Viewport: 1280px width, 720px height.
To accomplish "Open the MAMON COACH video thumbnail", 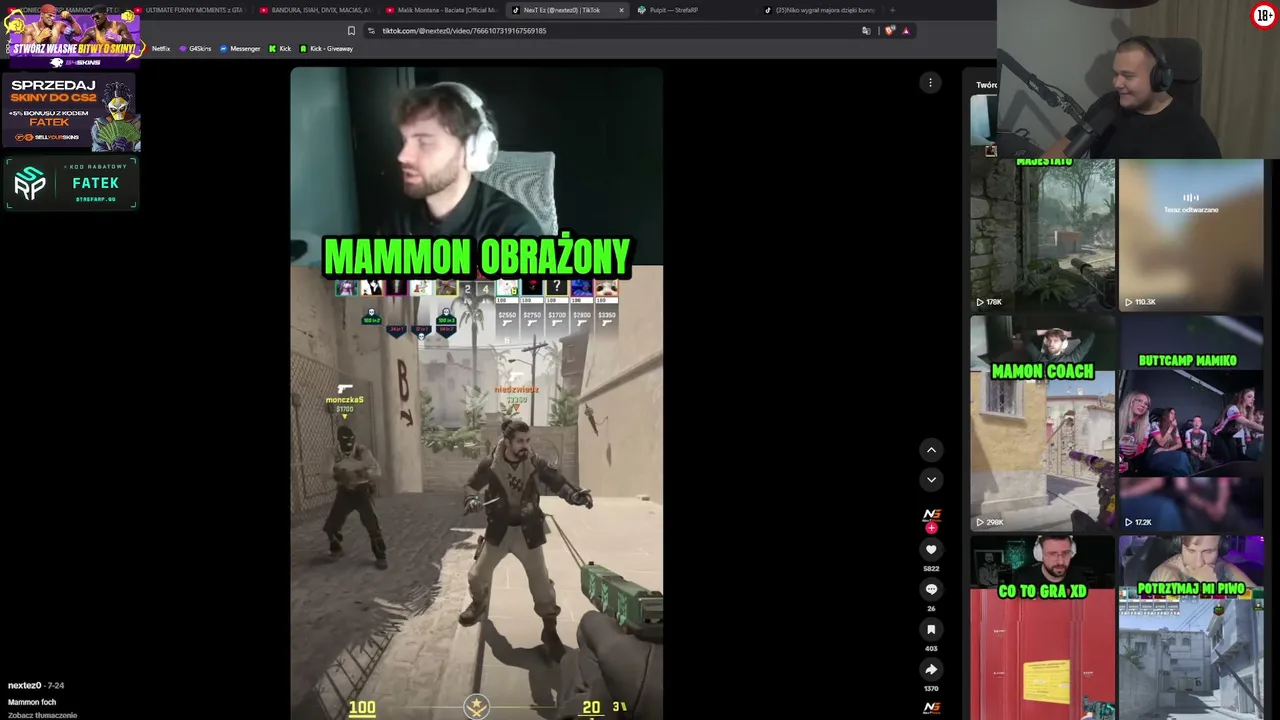I will click(1042, 423).
